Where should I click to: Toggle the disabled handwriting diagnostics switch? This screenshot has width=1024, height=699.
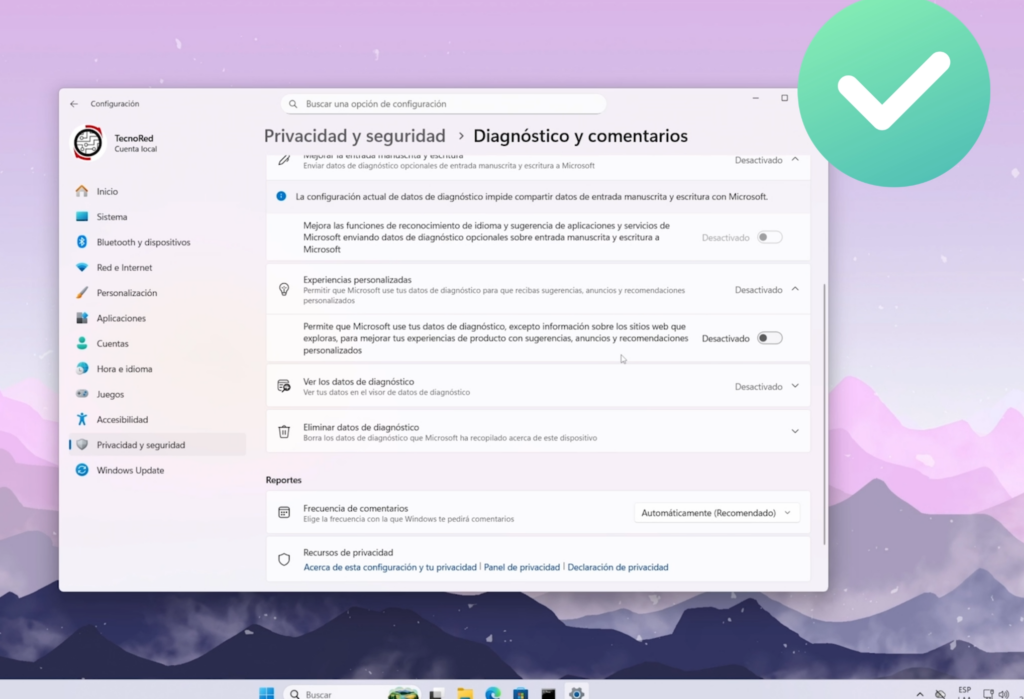coord(769,238)
